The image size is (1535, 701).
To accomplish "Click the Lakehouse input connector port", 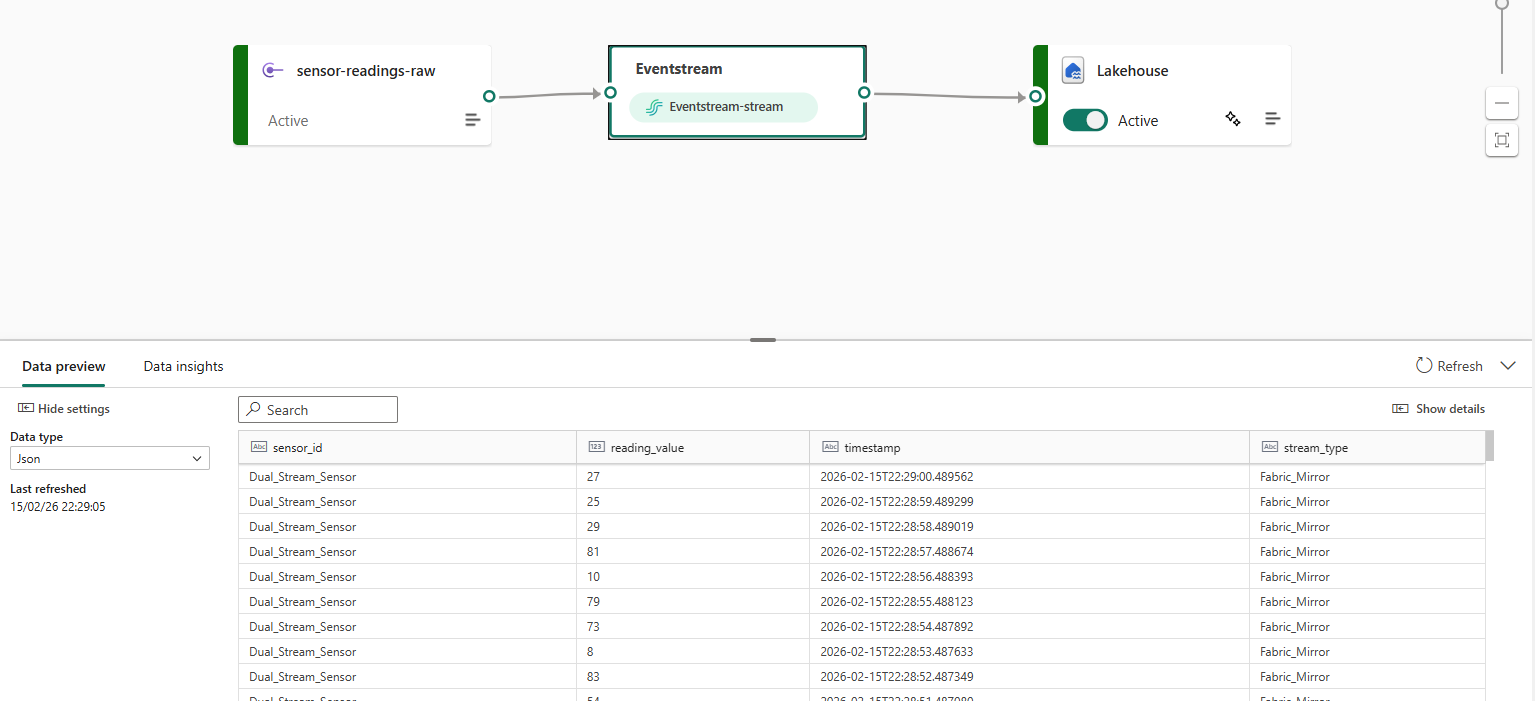I will pyautogui.click(x=1036, y=97).
